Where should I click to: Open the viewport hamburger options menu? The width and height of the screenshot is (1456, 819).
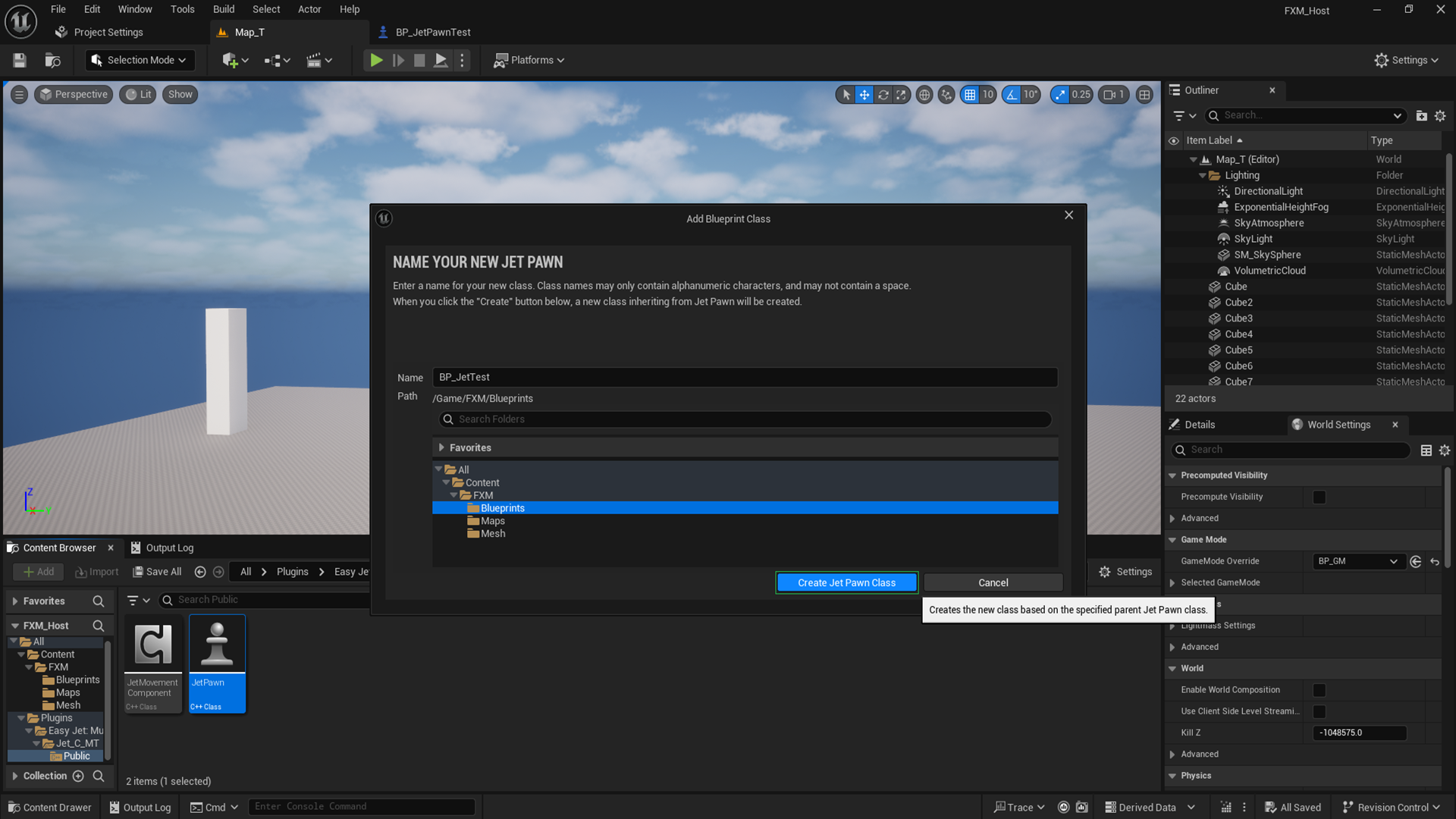(20, 95)
